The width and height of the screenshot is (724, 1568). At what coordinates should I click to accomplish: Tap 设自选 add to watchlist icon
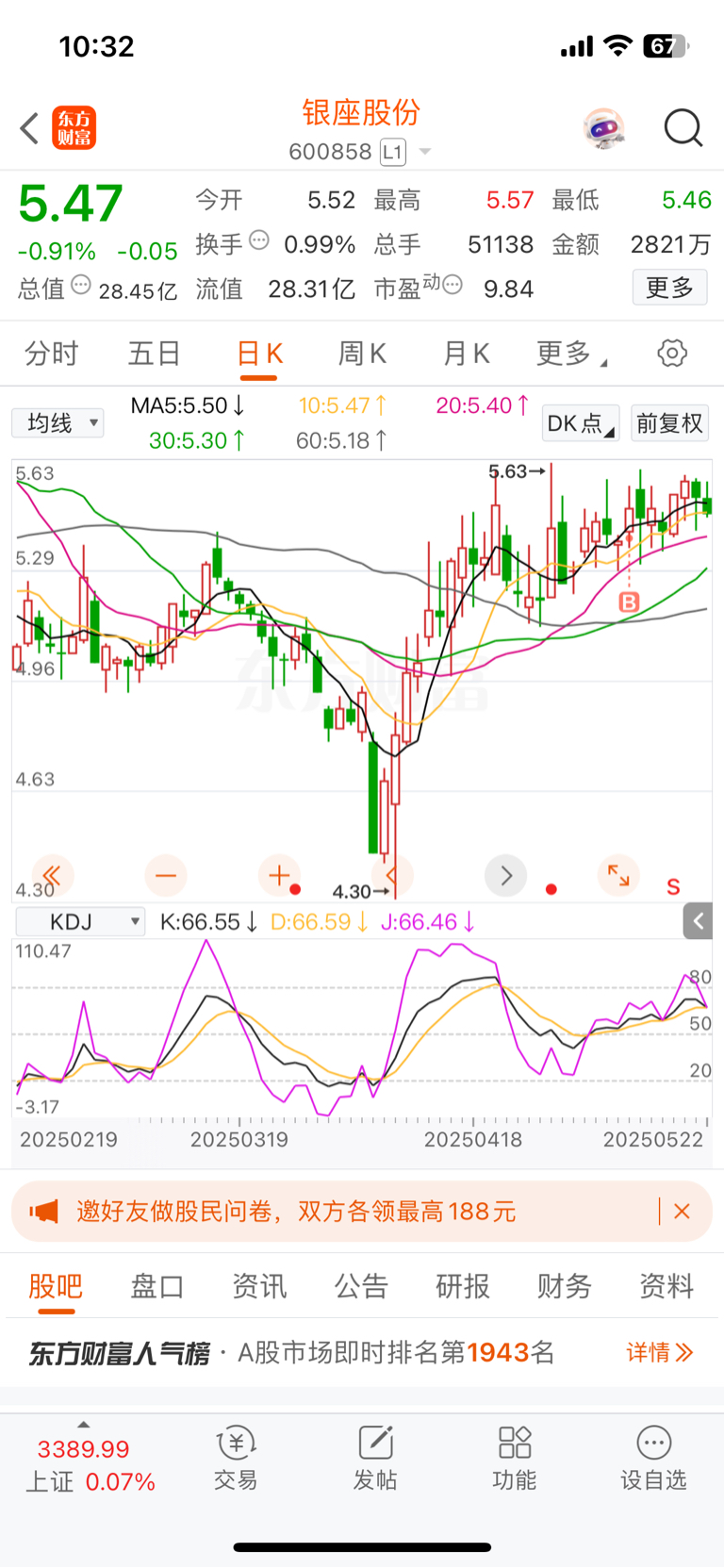click(653, 1459)
